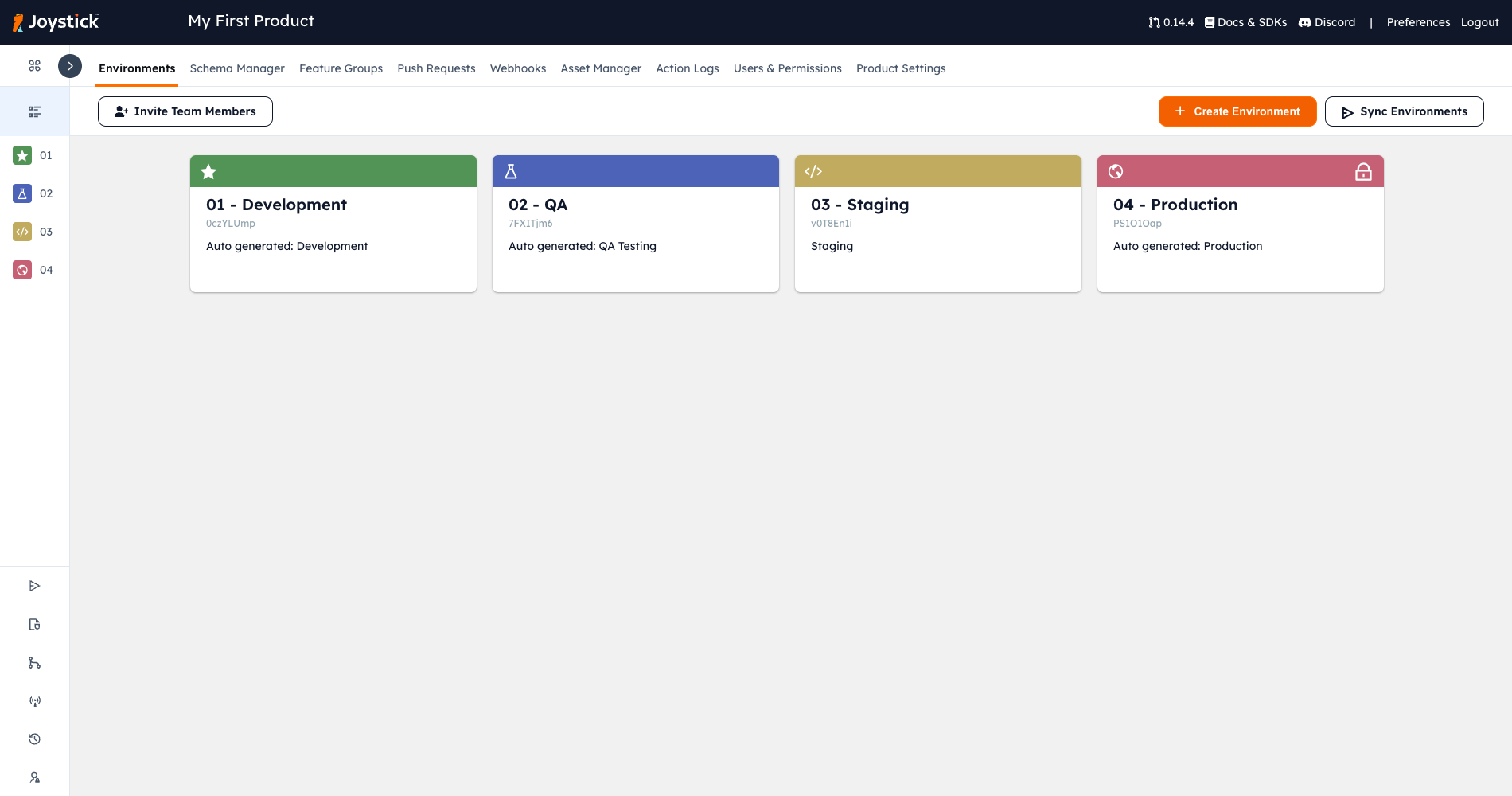
Task: Open the webhooks broadcast icon in the sidebar
Action: click(34, 701)
